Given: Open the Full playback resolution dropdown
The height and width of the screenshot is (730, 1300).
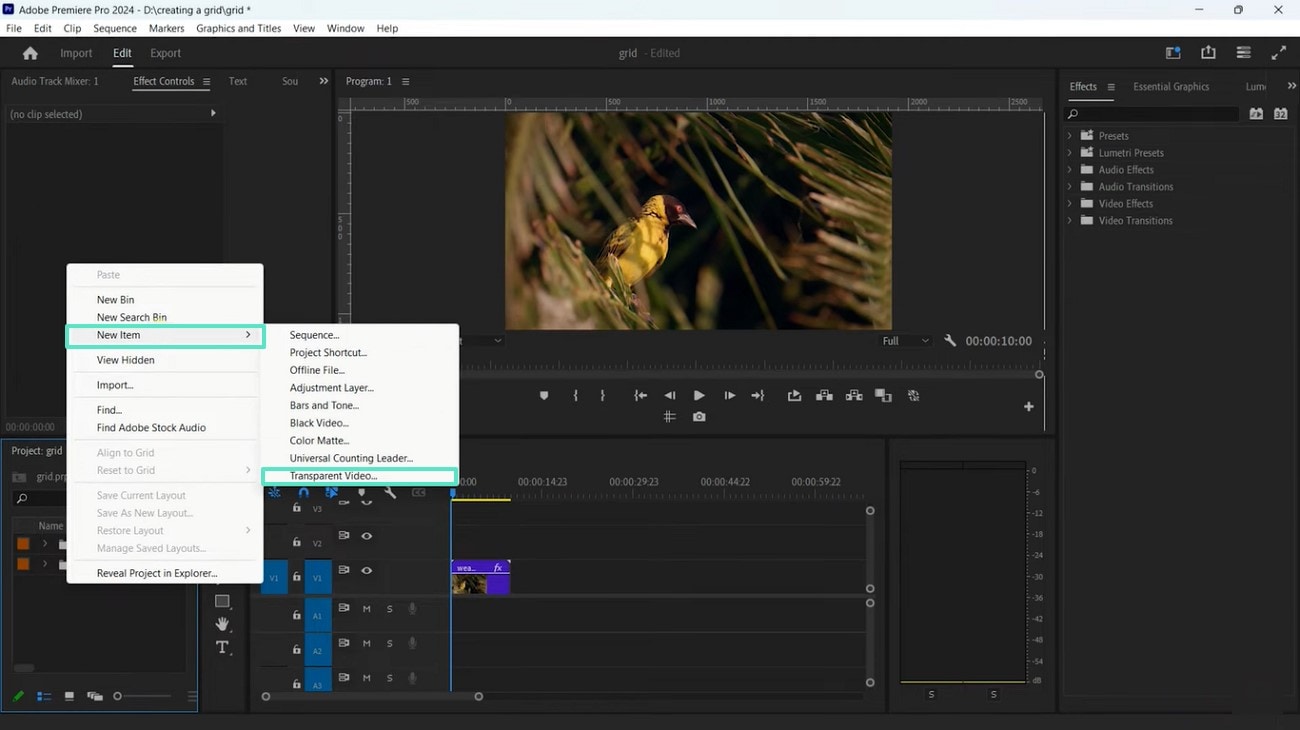Looking at the screenshot, I should [905, 341].
